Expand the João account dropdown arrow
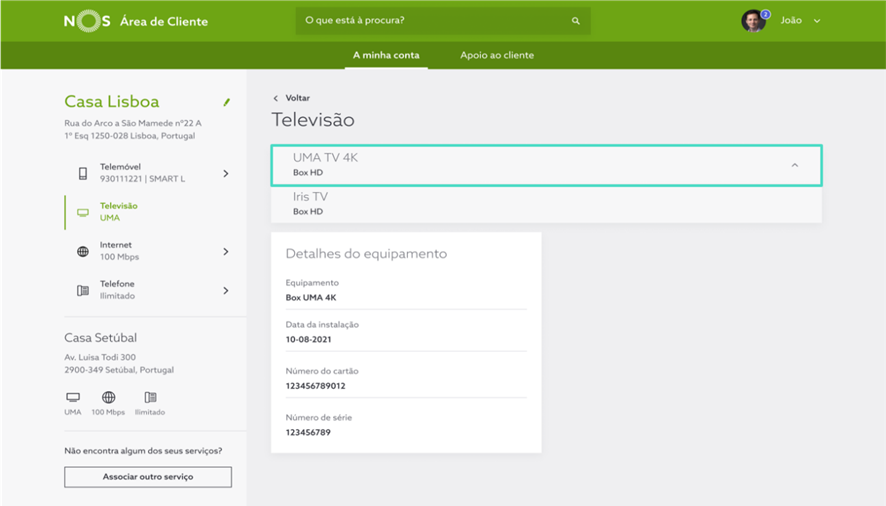The width and height of the screenshot is (886, 506). tap(817, 21)
